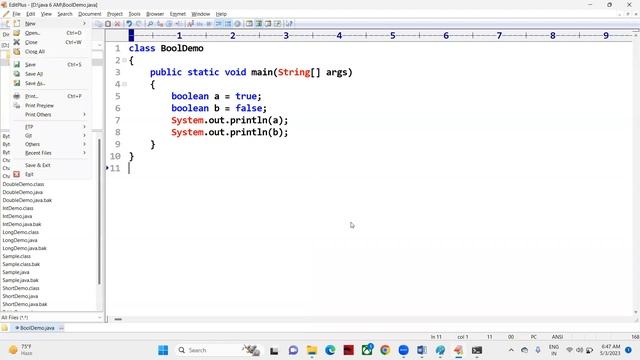This screenshot has width=640, height=360.
Task: Open the View menu
Action: [46, 14]
